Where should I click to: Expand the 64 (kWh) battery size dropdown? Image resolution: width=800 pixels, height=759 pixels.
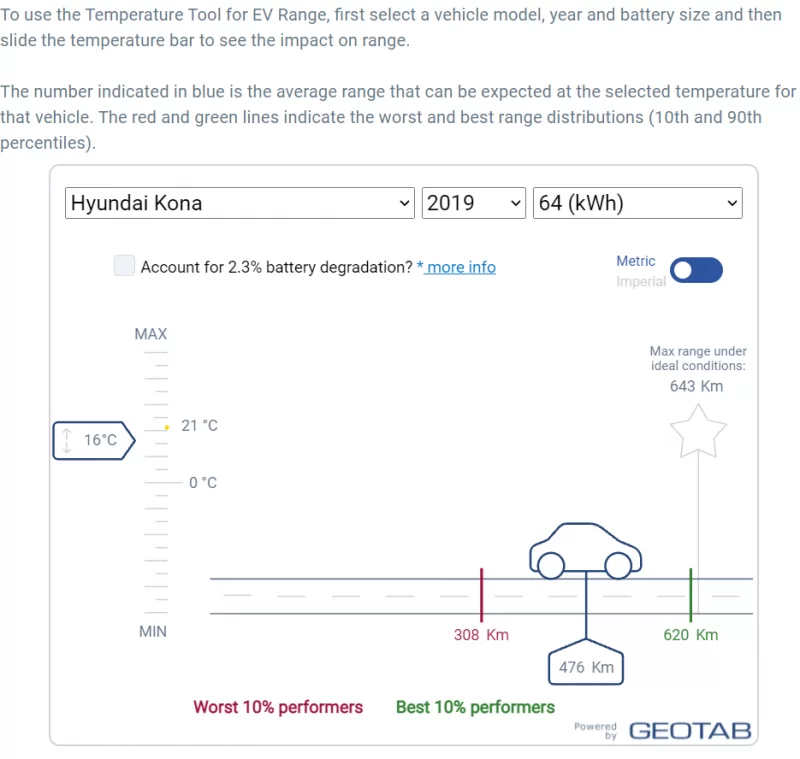tap(638, 203)
